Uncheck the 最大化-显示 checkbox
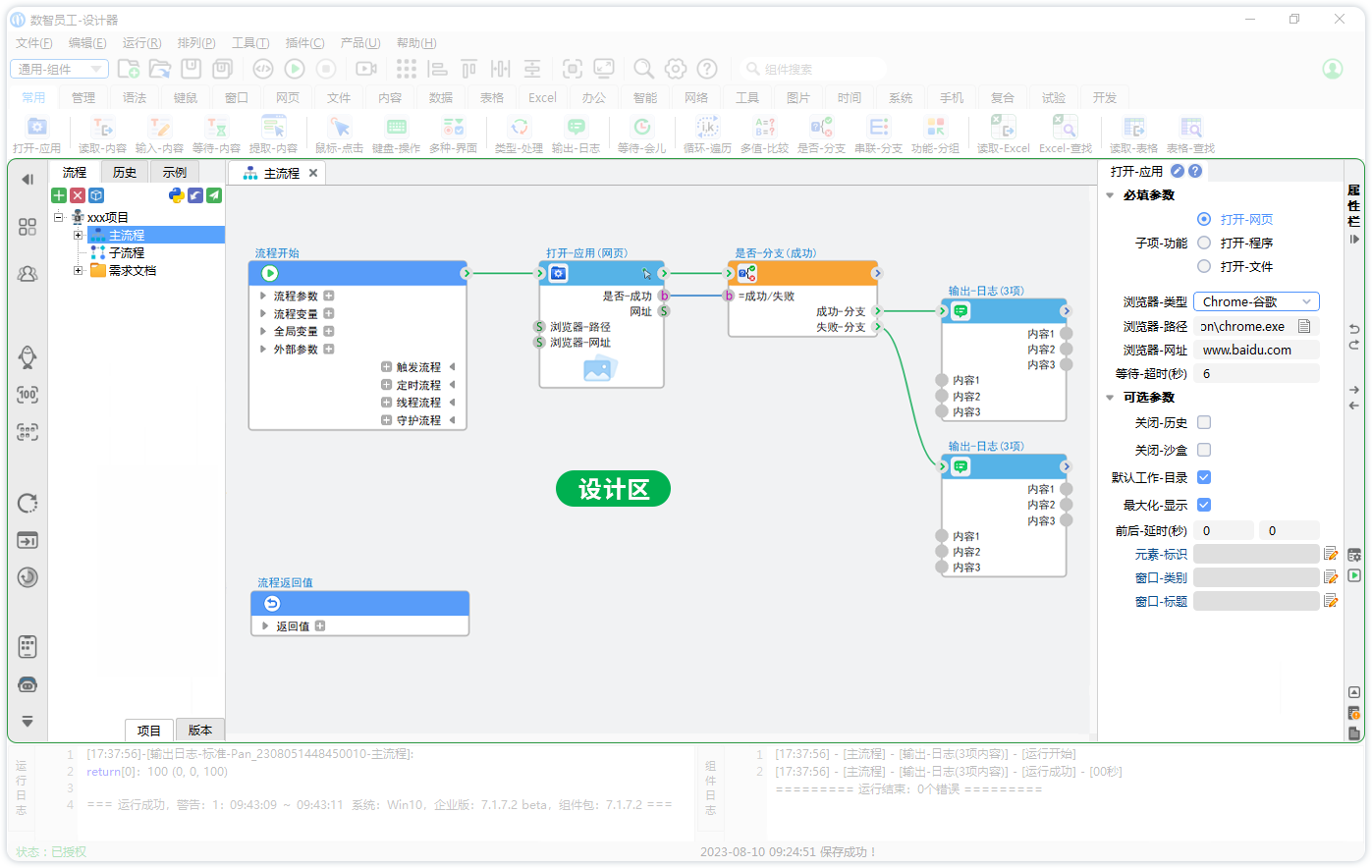Screen dimensions: 1372x868 1204,505
